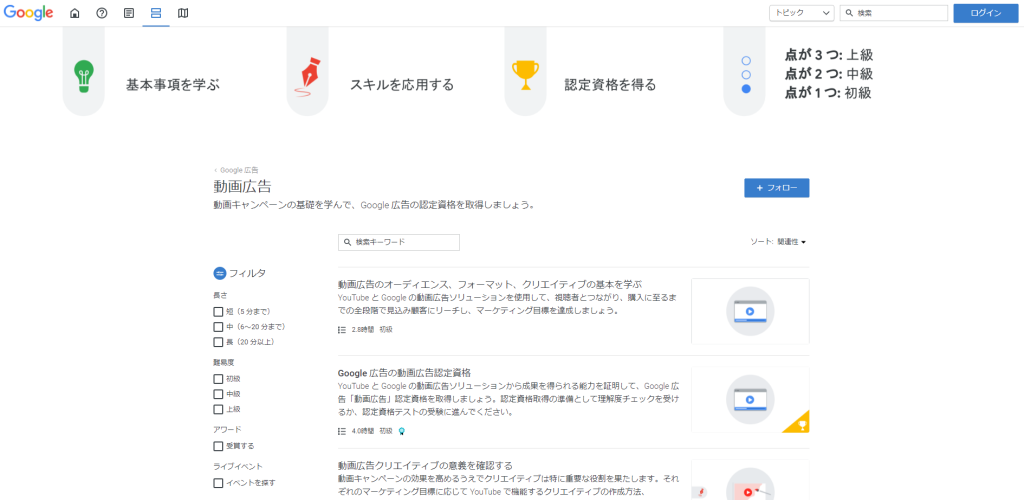Click the magnifier icon in top search box
The height and width of the screenshot is (500, 1024).
(x=850, y=13)
